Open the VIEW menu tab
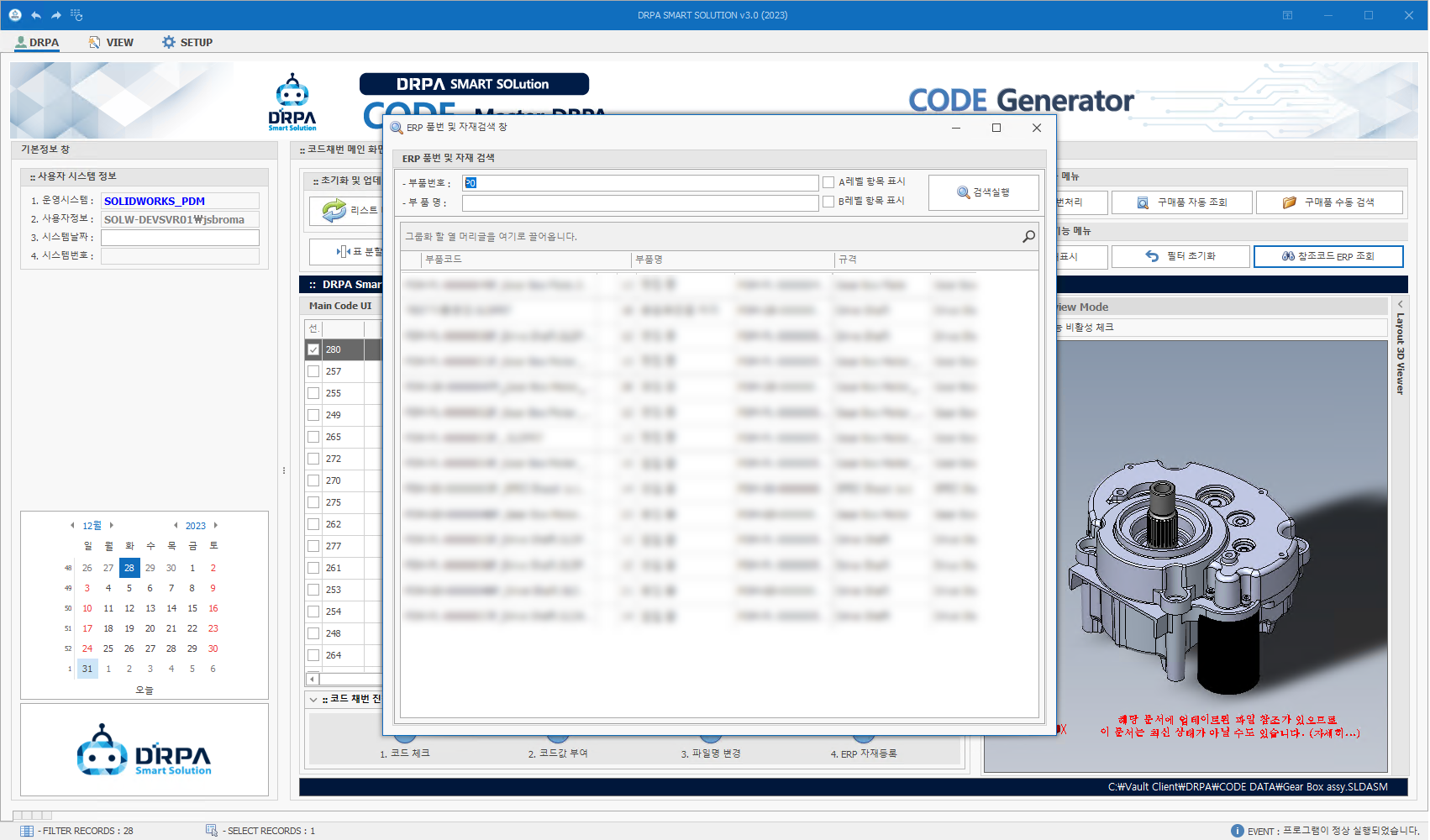The image size is (1430, 840). [111, 42]
